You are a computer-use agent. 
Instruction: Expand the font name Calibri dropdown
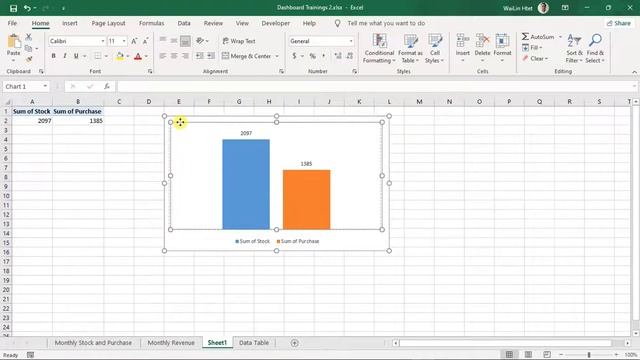102,41
